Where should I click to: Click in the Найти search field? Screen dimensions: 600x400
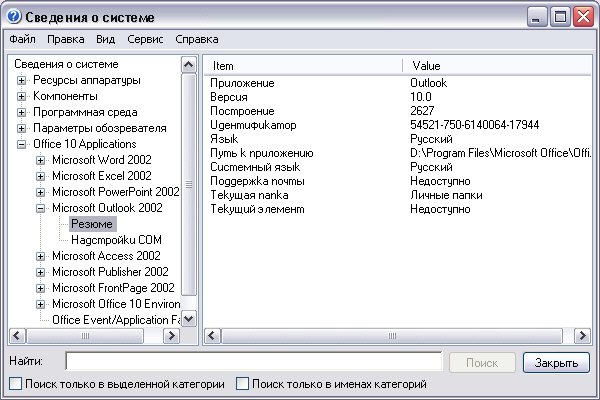[x=253, y=361]
